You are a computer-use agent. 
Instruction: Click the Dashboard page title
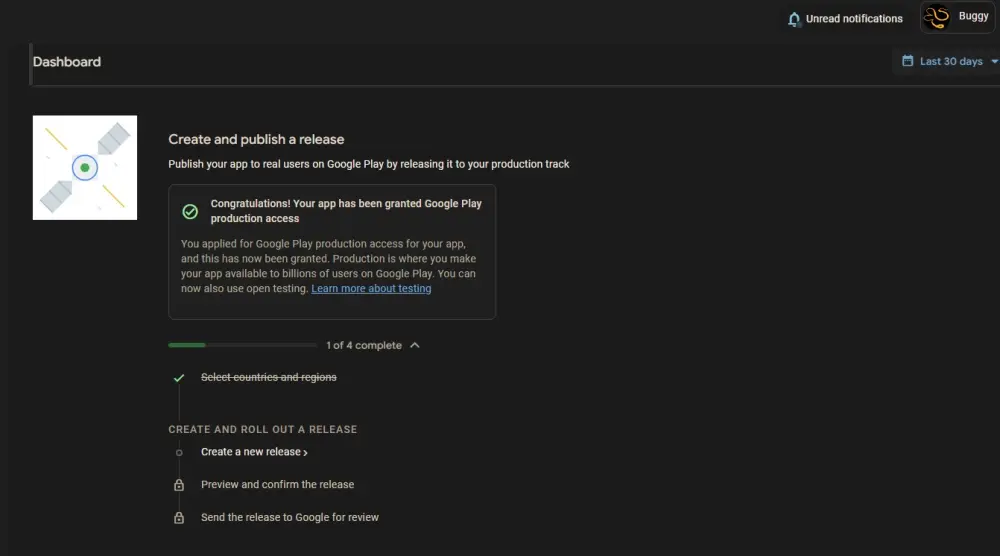(67, 62)
